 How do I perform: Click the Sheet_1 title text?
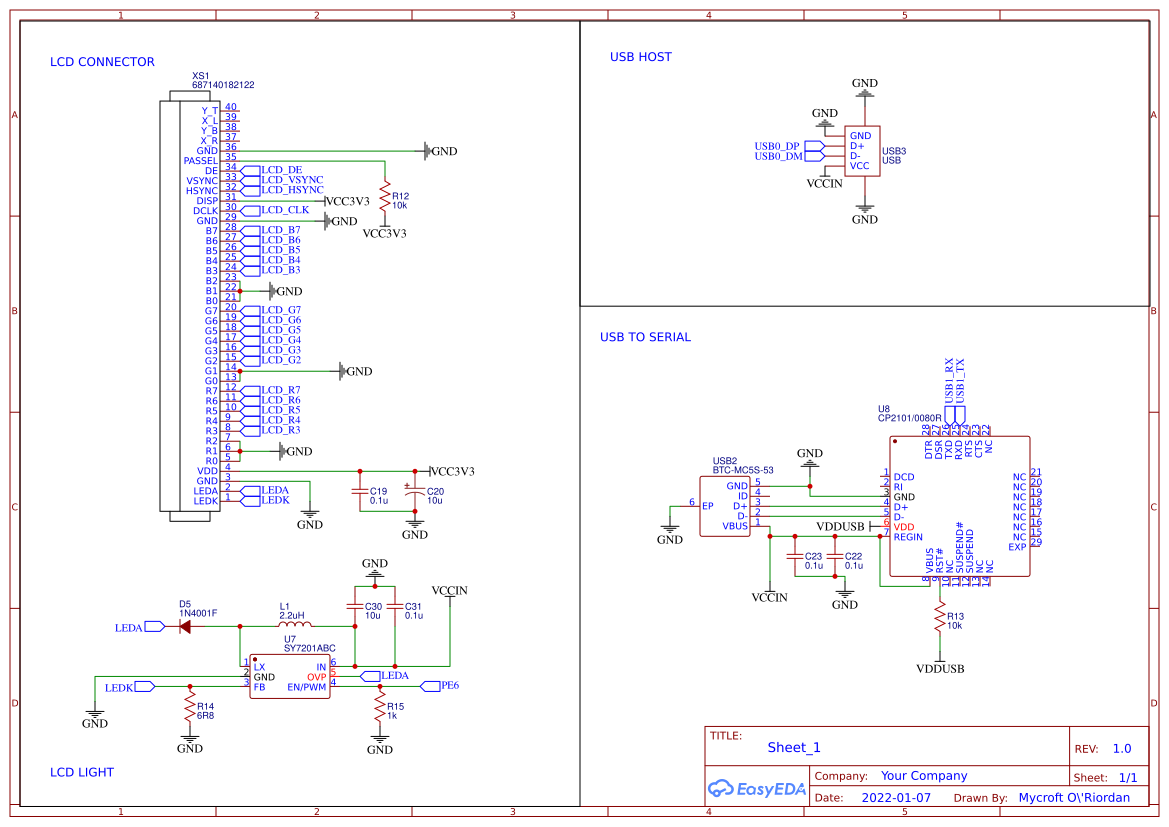pyautogui.click(x=794, y=747)
